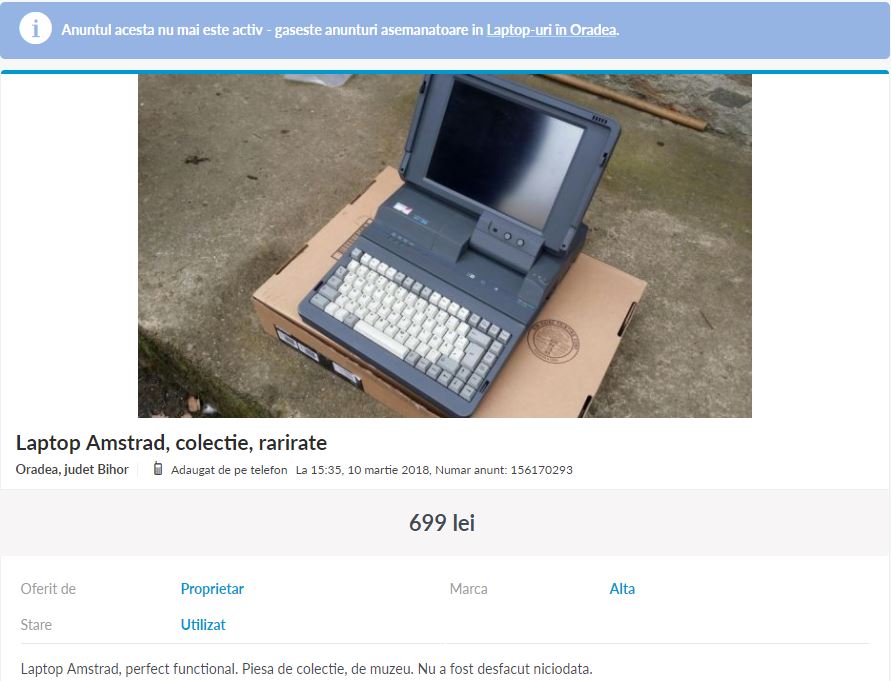The image size is (891, 681).
Task: Click the laptop screen in the photo
Action: (x=504, y=153)
